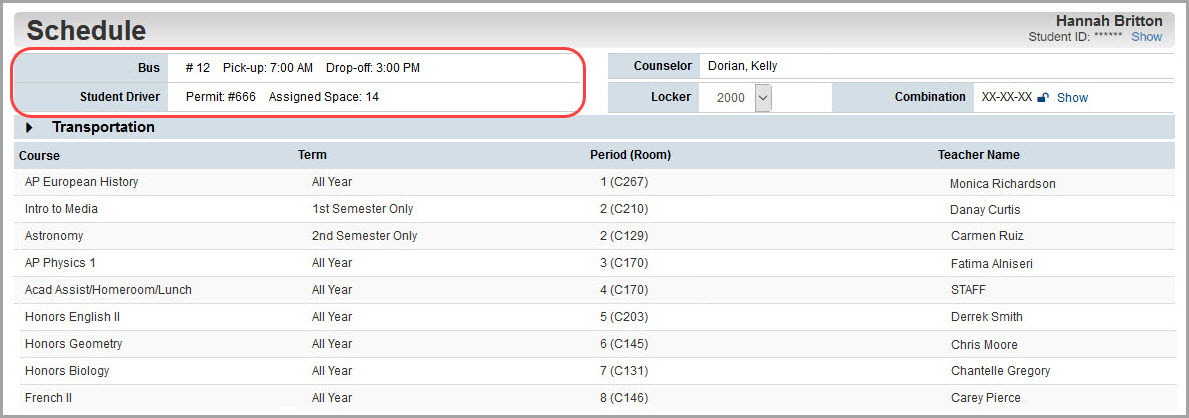Image resolution: width=1189 pixels, height=418 pixels.
Task: Click teacher name Monica Richardson
Action: click(1002, 184)
